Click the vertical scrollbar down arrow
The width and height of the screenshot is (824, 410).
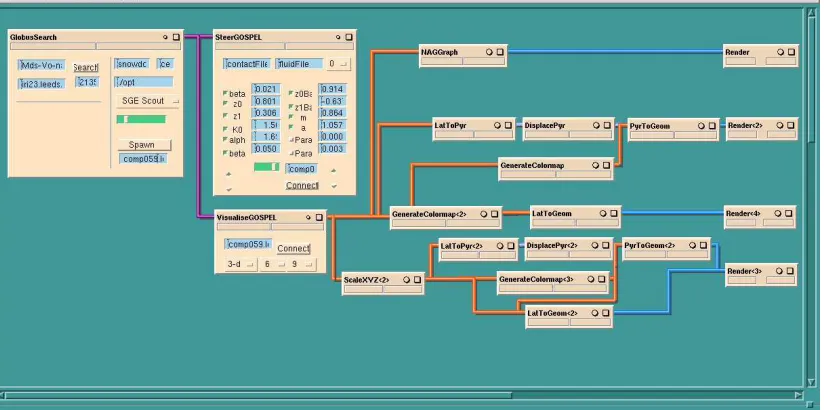(812, 382)
